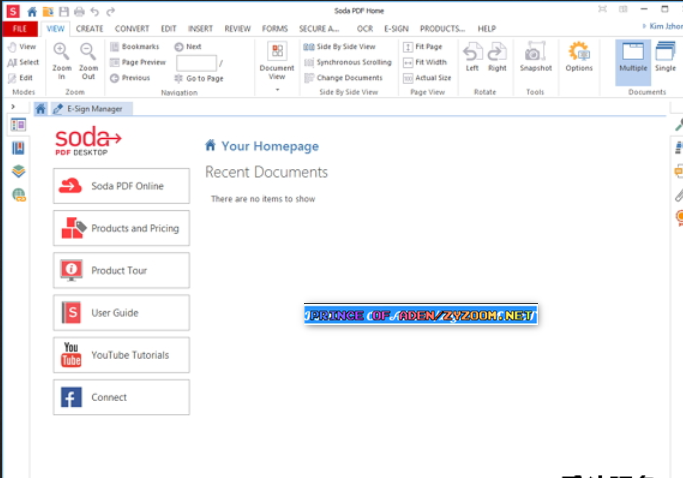Open page thumbnails panel in left sidebar
The image size is (683, 478).
[x=18, y=125]
